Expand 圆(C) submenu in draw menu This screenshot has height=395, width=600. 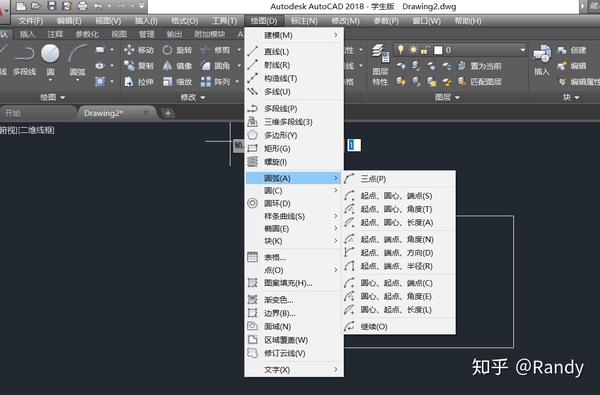[x=293, y=191]
